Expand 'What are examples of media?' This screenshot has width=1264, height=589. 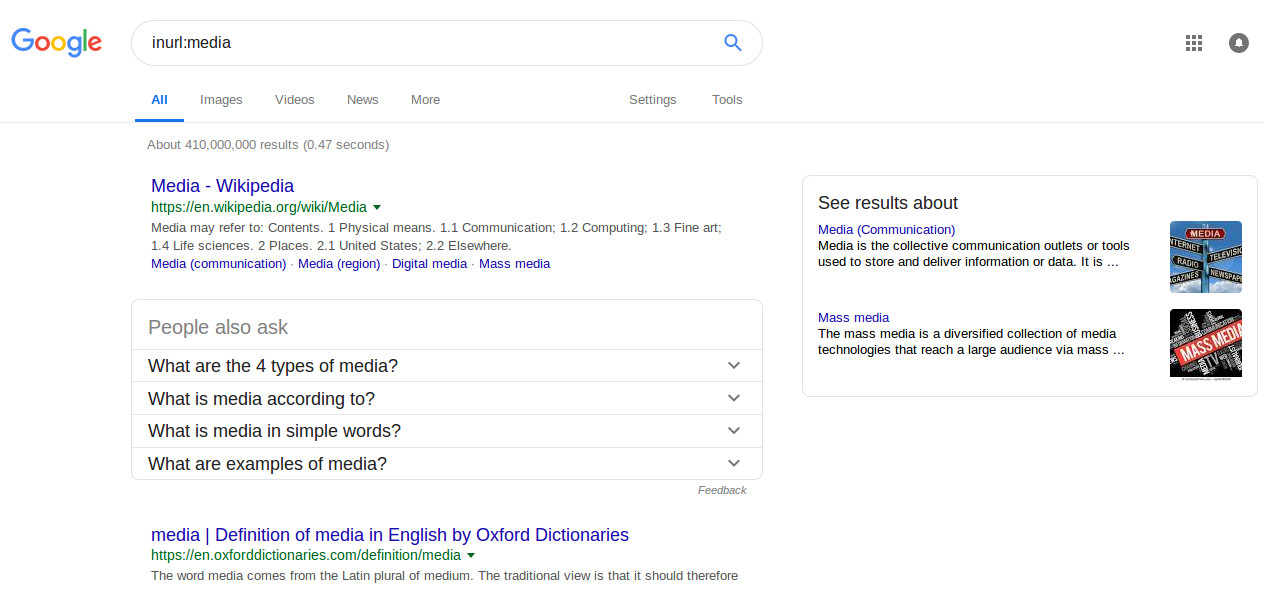pos(446,464)
